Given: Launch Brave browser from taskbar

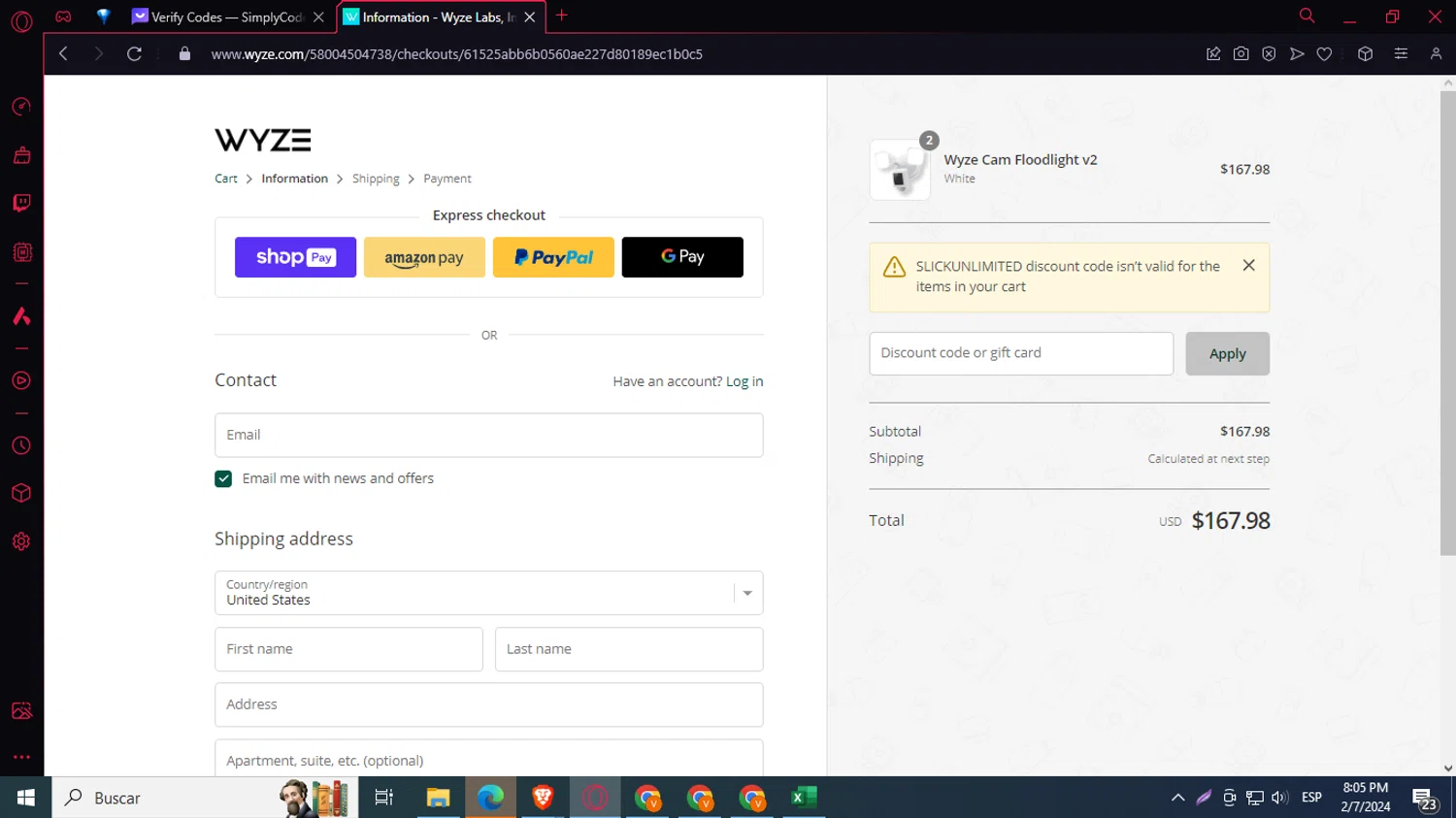Looking at the screenshot, I should (543, 798).
